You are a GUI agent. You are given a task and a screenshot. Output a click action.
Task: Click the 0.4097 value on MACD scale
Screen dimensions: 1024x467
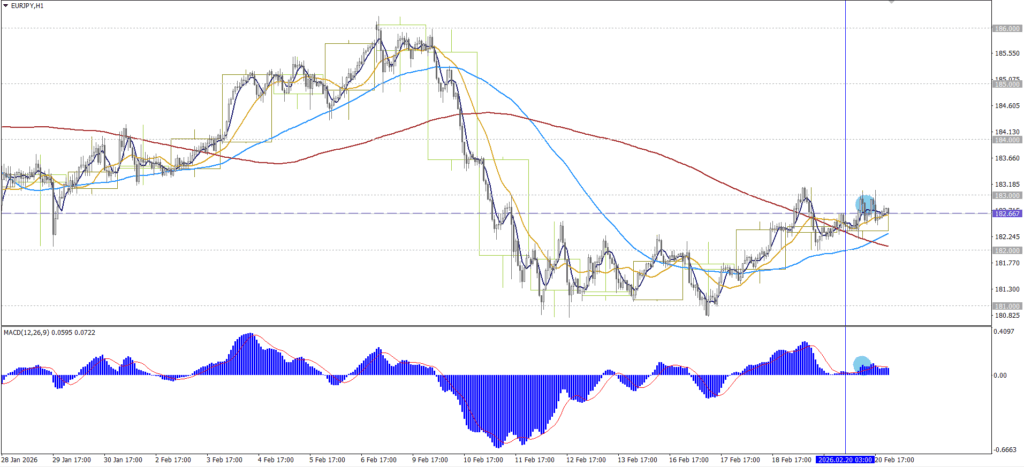1004,331
